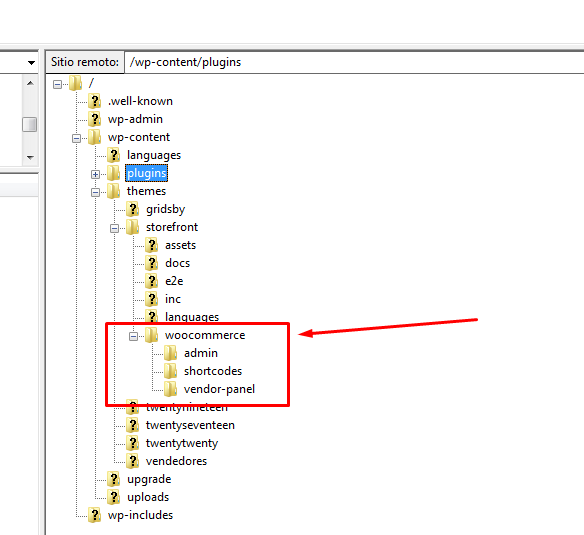Select the twentyseventeen theme folder
Image resolution: width=584 pixels, height=535 pixels.
point(190,425)
